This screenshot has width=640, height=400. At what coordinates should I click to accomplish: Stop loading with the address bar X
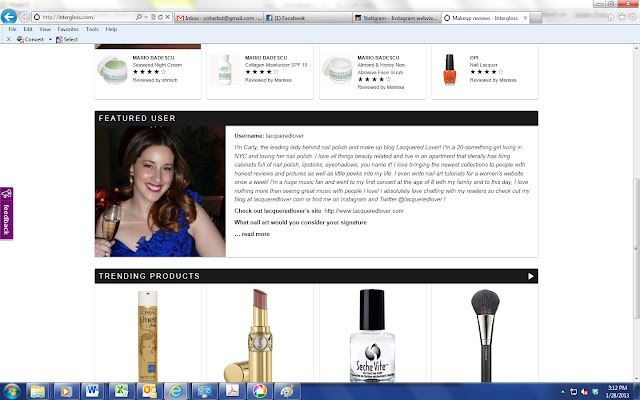[x=167, y=17]
